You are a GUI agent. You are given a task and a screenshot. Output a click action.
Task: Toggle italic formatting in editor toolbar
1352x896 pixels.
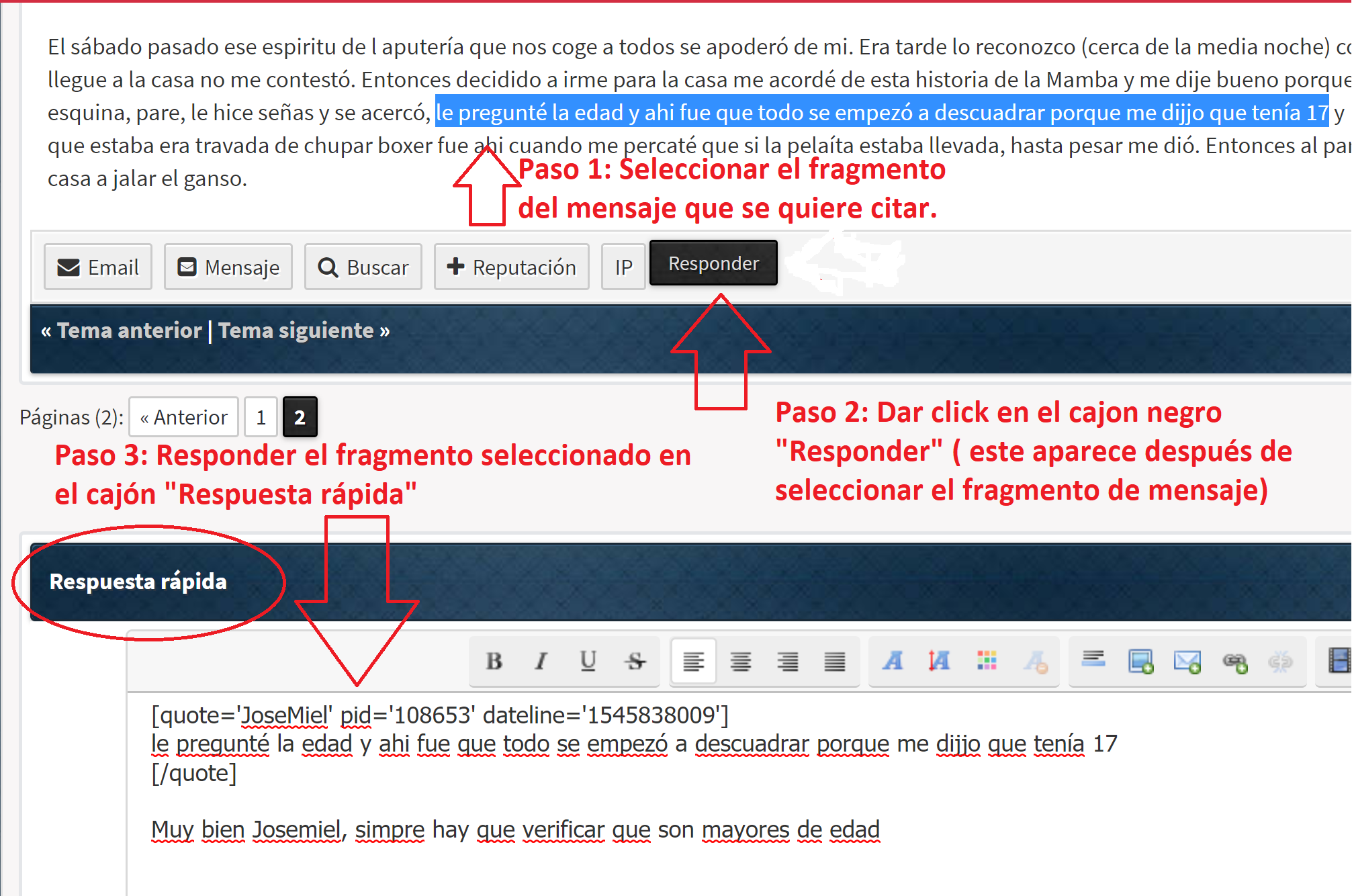541,662
